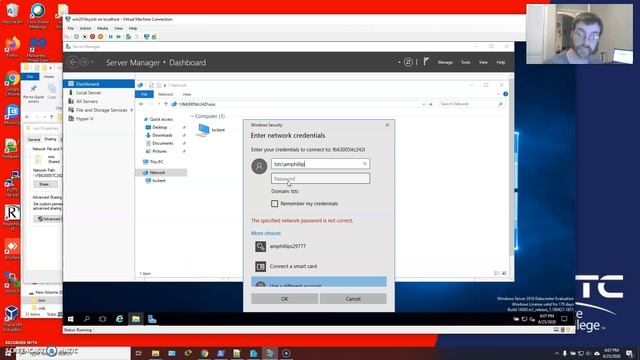The width and height of the screenshot is (640, 360).
Task: Pause the virtual machine from toolbar
Action: point(110,37)
